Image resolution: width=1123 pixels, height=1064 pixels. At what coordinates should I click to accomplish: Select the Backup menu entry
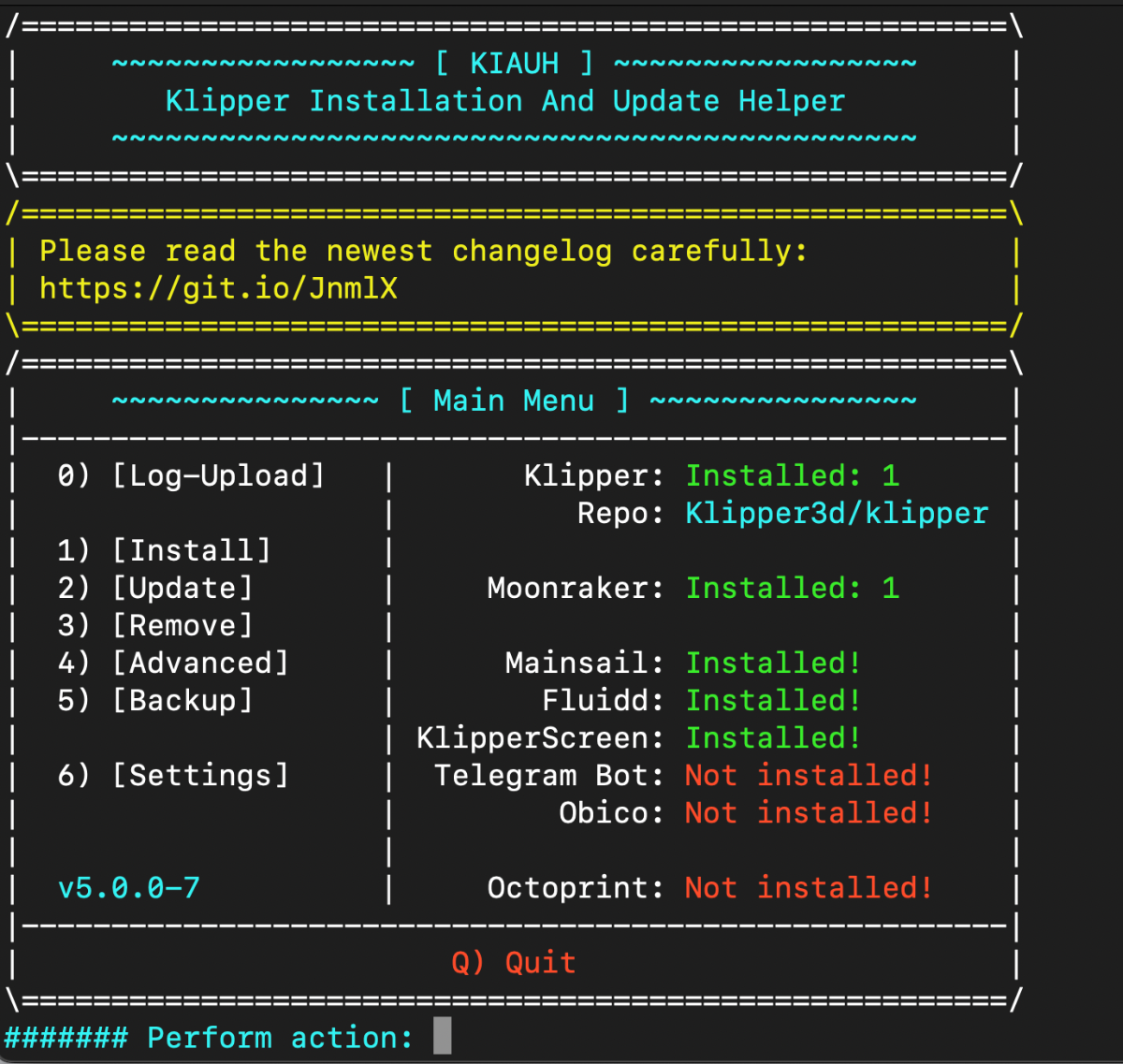coord(155,700)
